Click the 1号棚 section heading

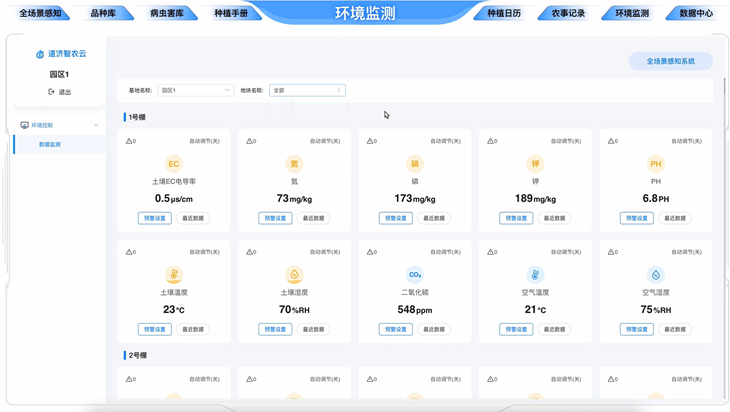[137, 117]
